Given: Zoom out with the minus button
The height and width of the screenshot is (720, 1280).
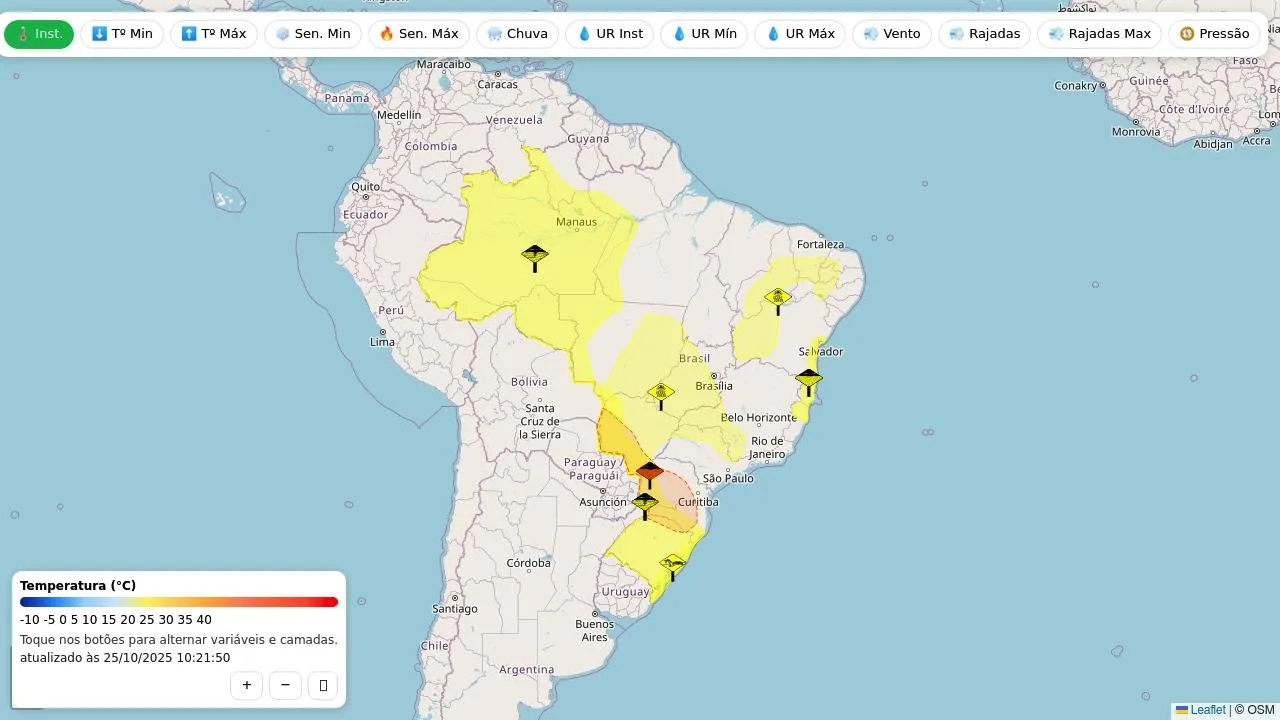Looking at the screenshot, I should 285,685.
